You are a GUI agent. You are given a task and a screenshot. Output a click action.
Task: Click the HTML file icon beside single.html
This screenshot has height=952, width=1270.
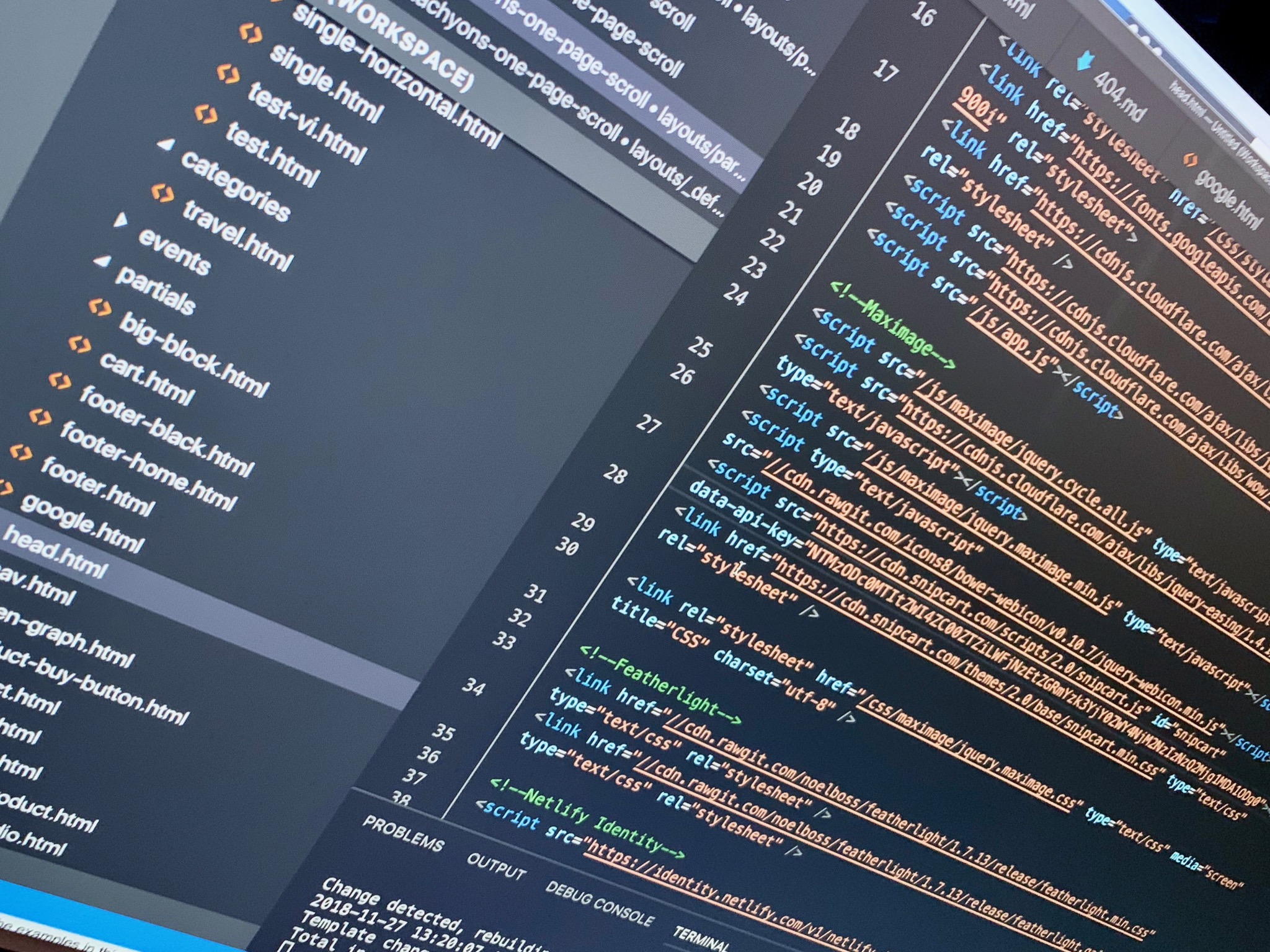(251, 33)
